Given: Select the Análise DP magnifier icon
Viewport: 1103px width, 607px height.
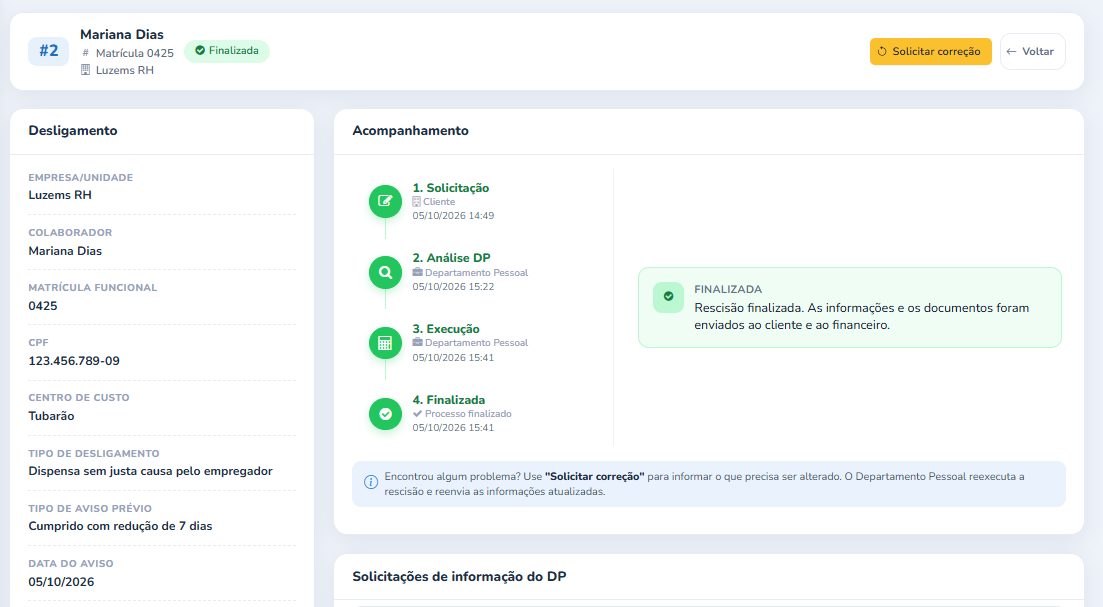Looking at the screenshot, I should click(x=385, y=272).
